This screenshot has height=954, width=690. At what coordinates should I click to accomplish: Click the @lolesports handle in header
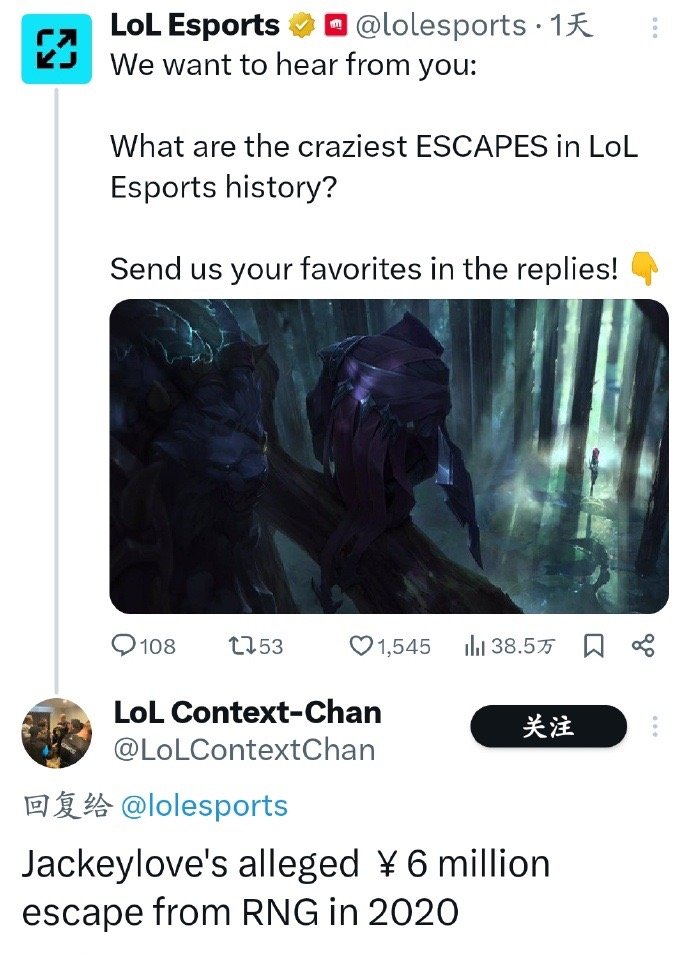click(x=440, y=26)
